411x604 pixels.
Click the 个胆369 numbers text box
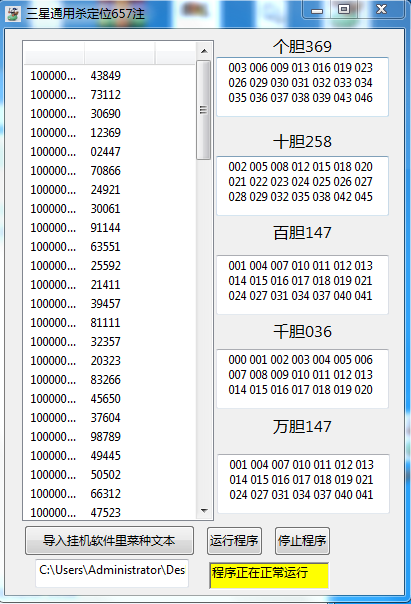(x=302, y=87)
